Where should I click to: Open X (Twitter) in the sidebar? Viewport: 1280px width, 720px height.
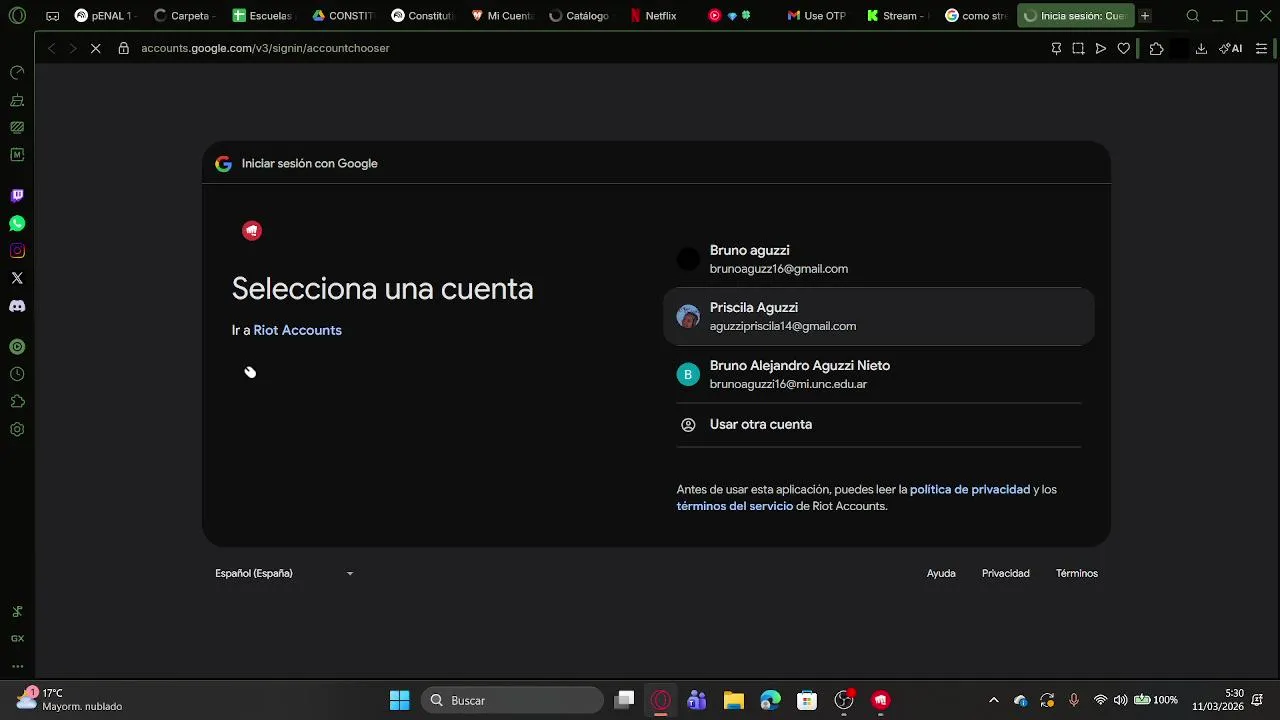[x=17, y=278]
